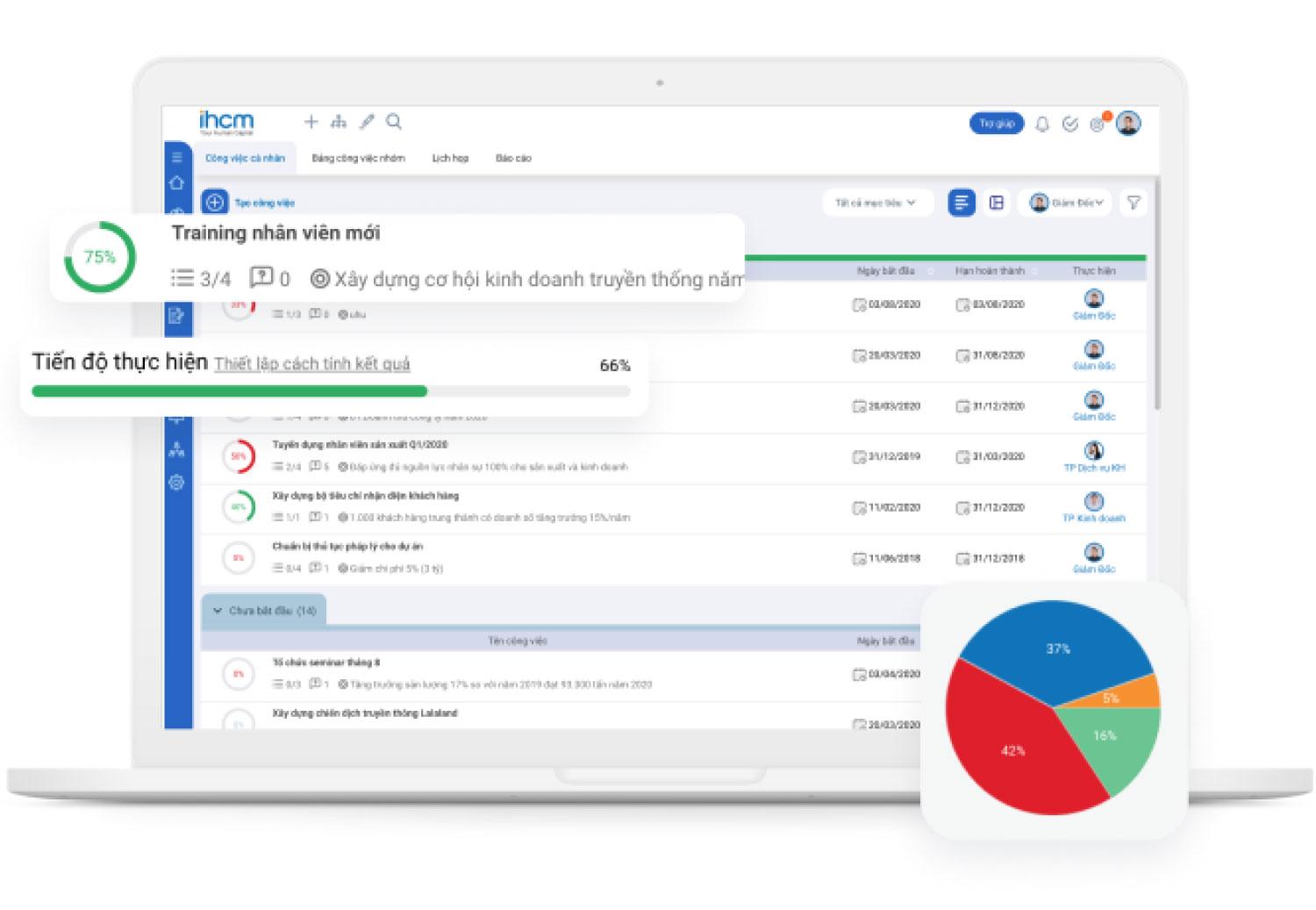
Task: Click the red 42% pie slice
Action: [x=1012, y=750]
